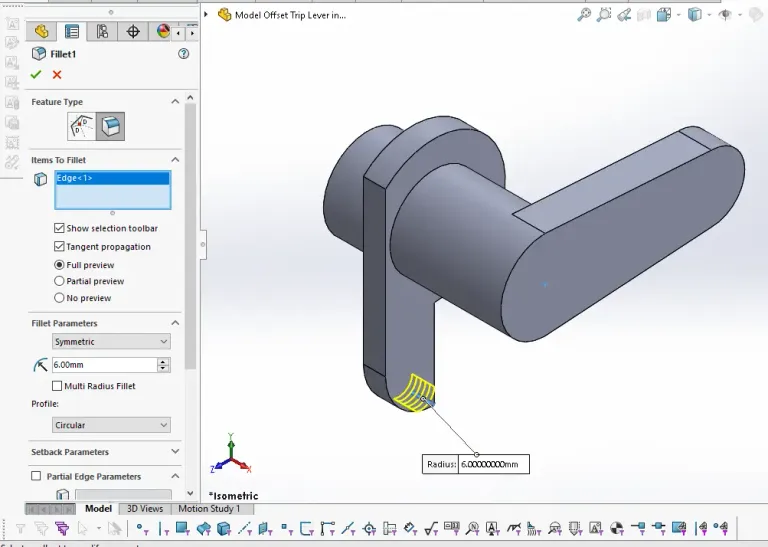Switch to the Motion Study 1 tab

[x=209, y=509]
